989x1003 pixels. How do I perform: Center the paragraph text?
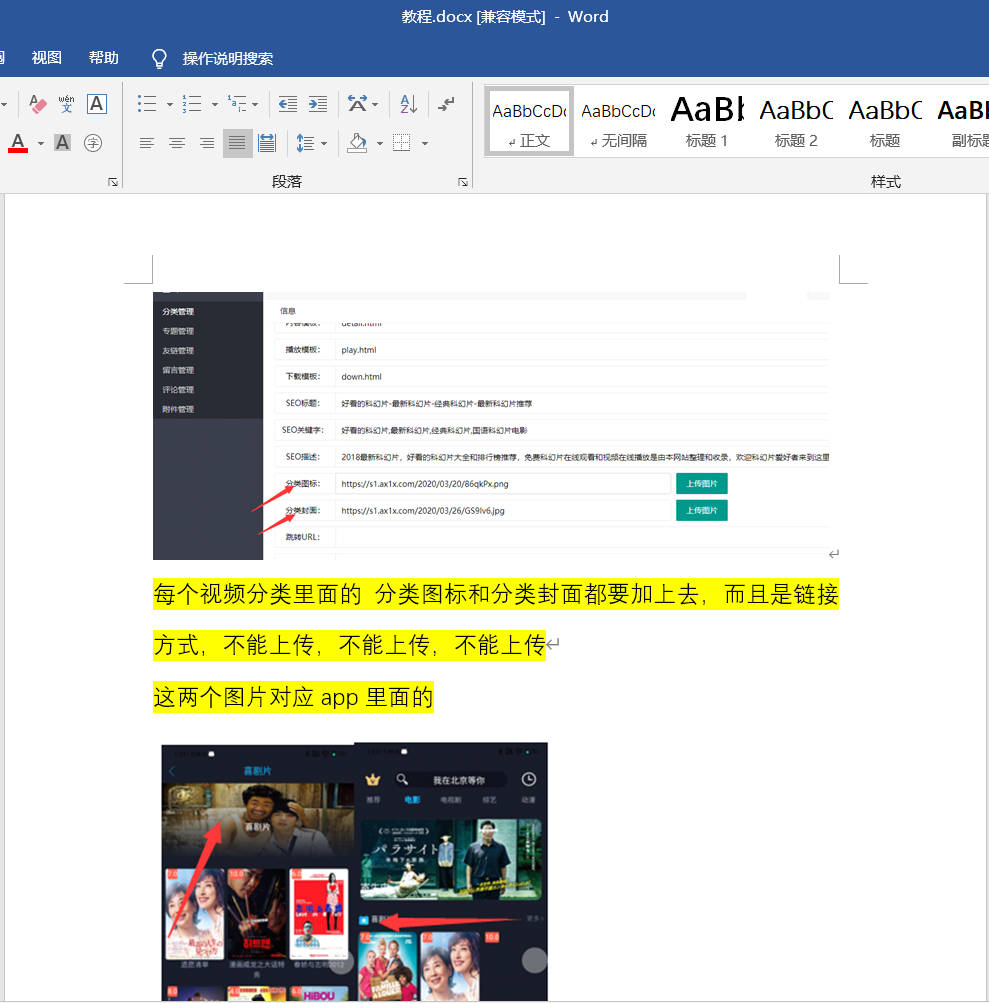click(177, 143)
